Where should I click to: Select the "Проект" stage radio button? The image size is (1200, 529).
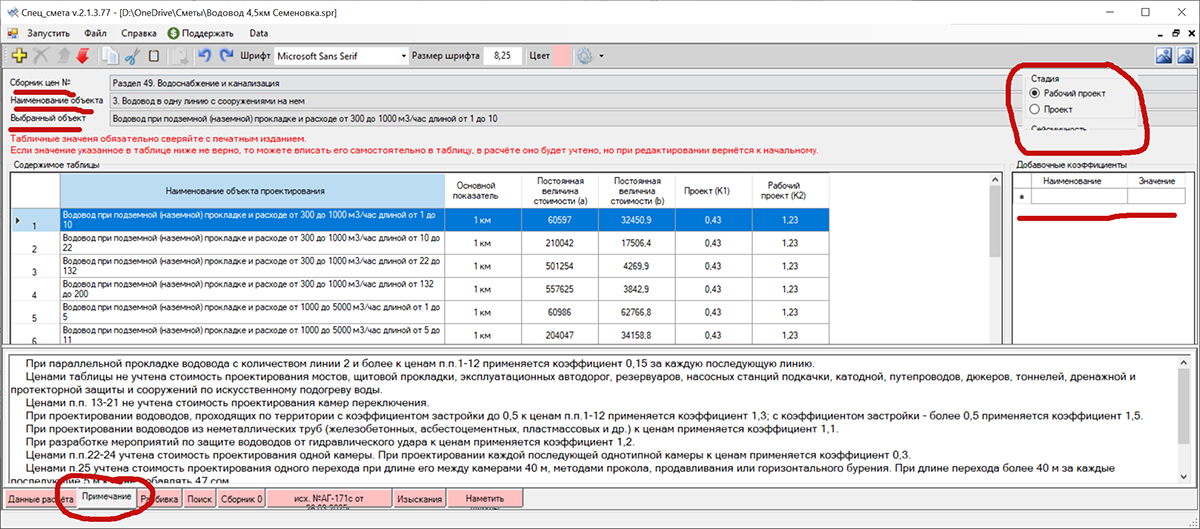1036,109
